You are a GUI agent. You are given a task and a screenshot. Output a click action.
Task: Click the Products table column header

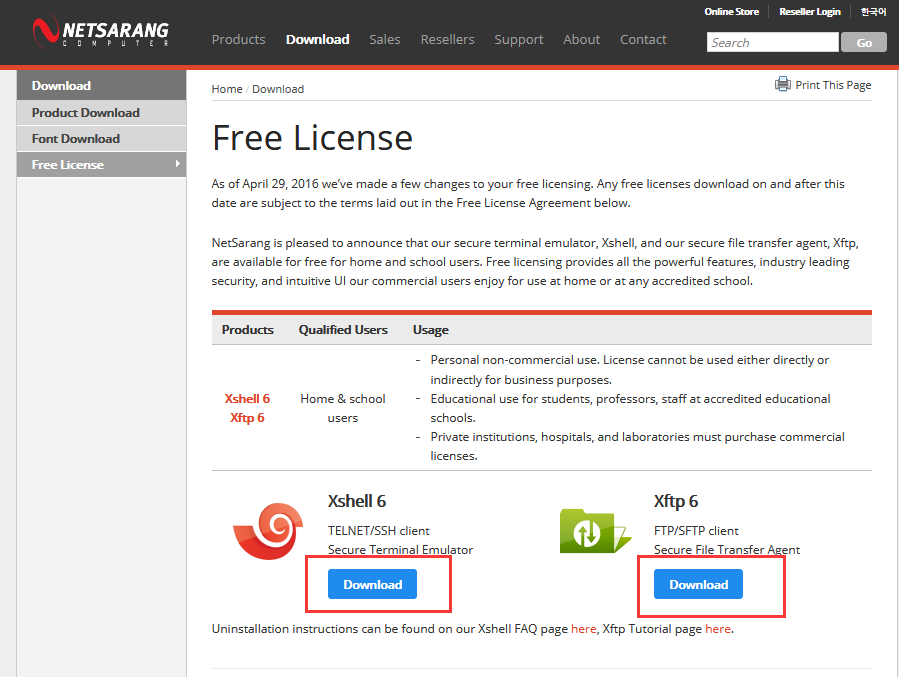click(248, 330)
